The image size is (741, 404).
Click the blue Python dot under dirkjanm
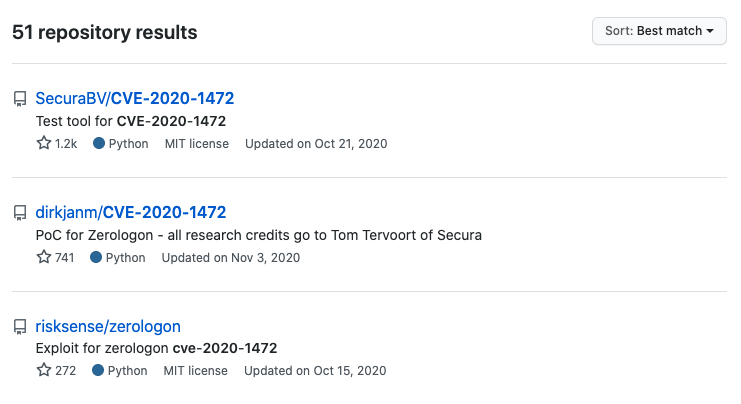(x=96, y=257)
